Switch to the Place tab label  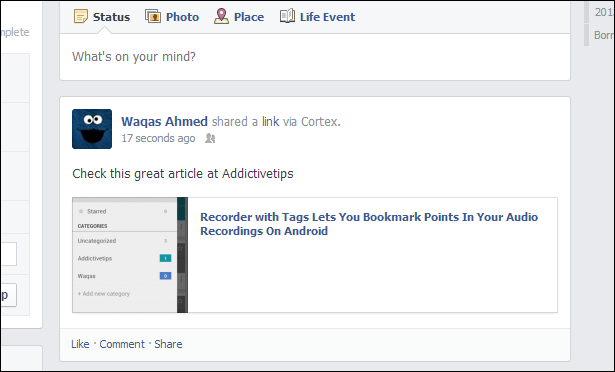[x=249, y=17]
